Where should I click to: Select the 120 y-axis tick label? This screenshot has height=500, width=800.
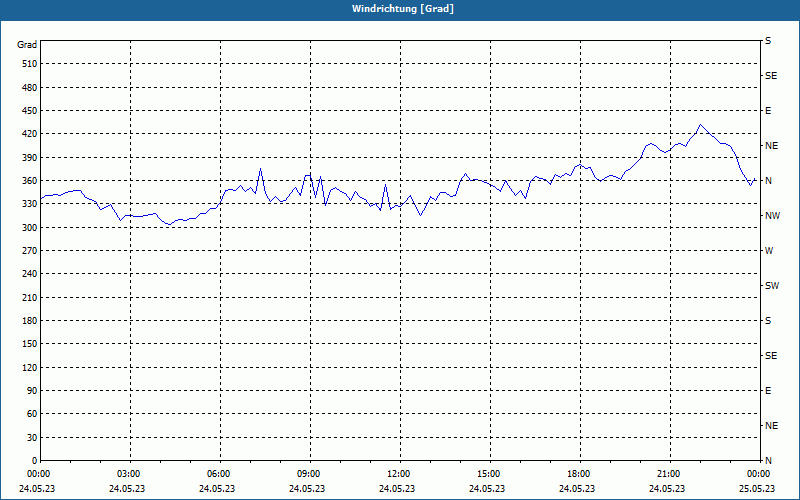click(30, 367)
